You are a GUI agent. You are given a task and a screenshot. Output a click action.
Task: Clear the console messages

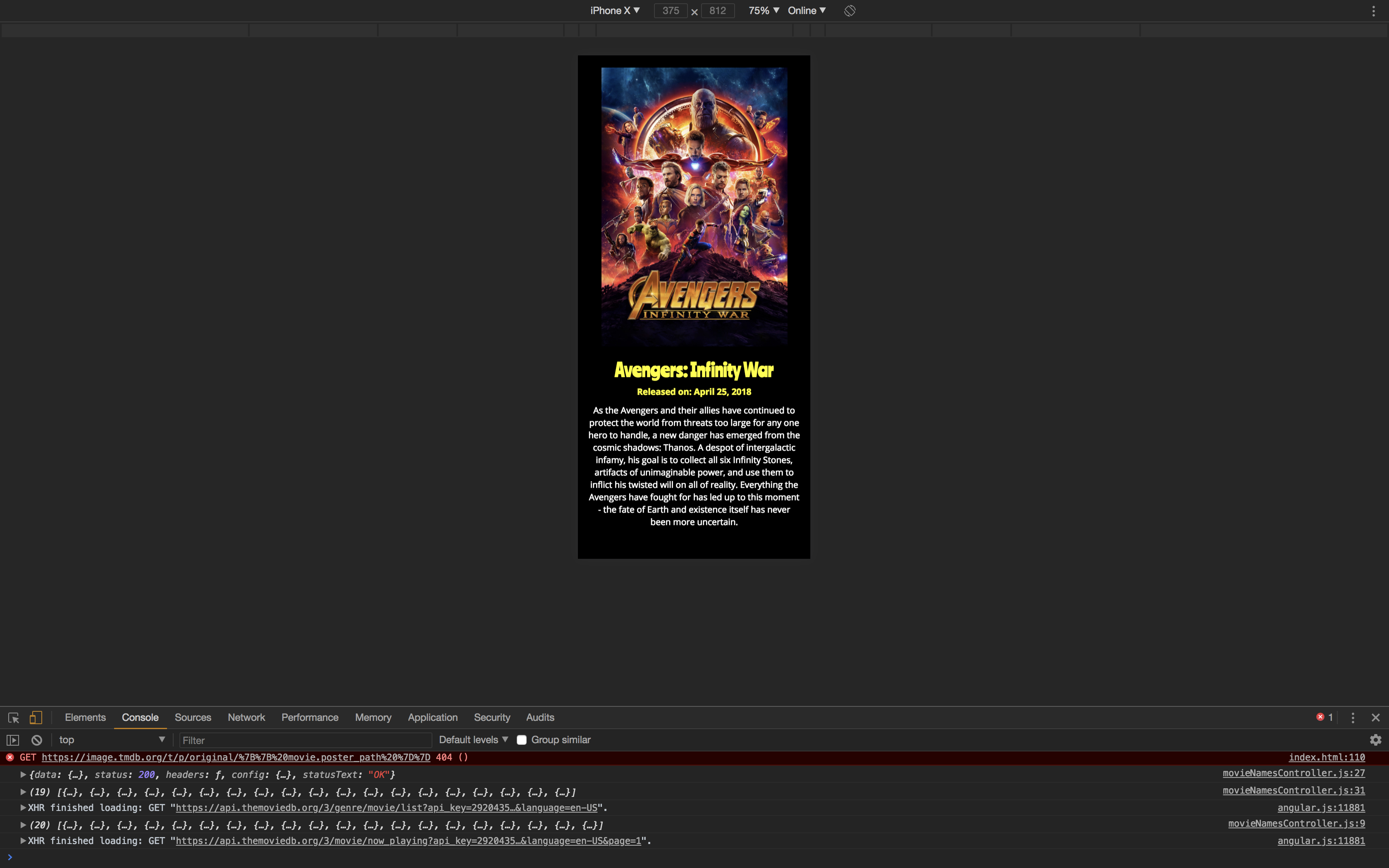point(36,739)
